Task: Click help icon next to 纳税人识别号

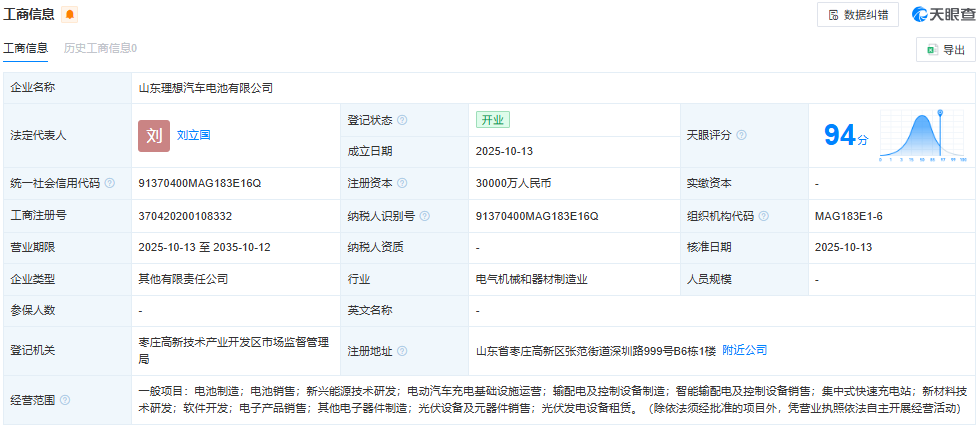Action: (425, 216)
